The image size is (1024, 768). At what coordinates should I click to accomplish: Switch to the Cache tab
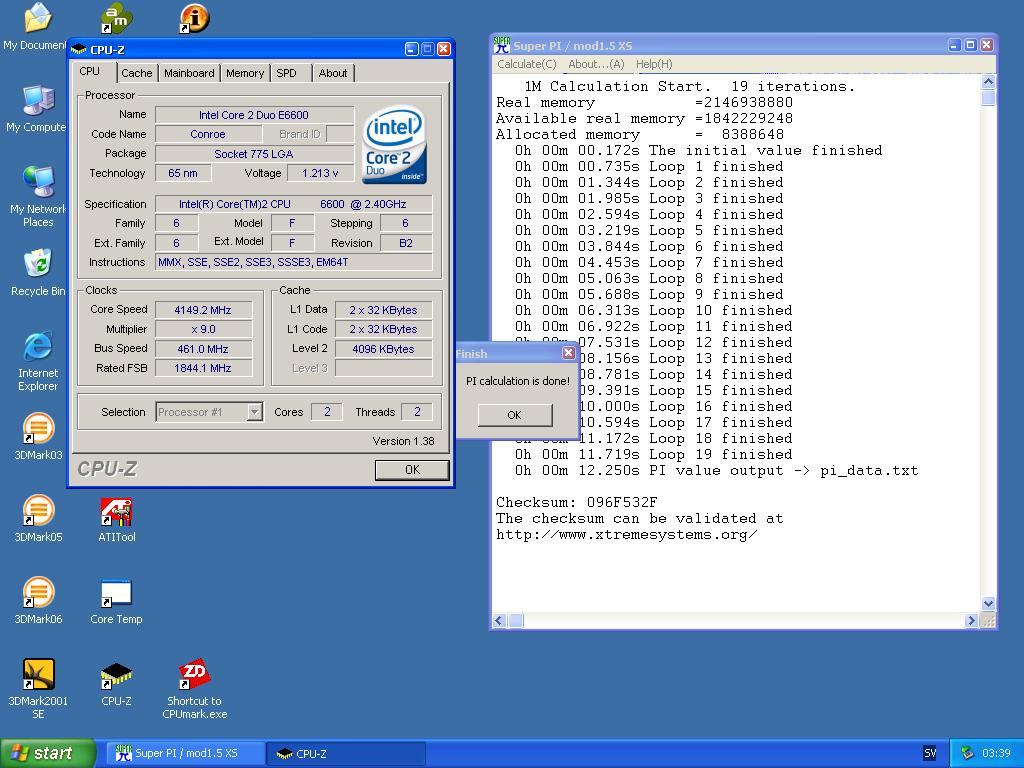coord(136,73)
